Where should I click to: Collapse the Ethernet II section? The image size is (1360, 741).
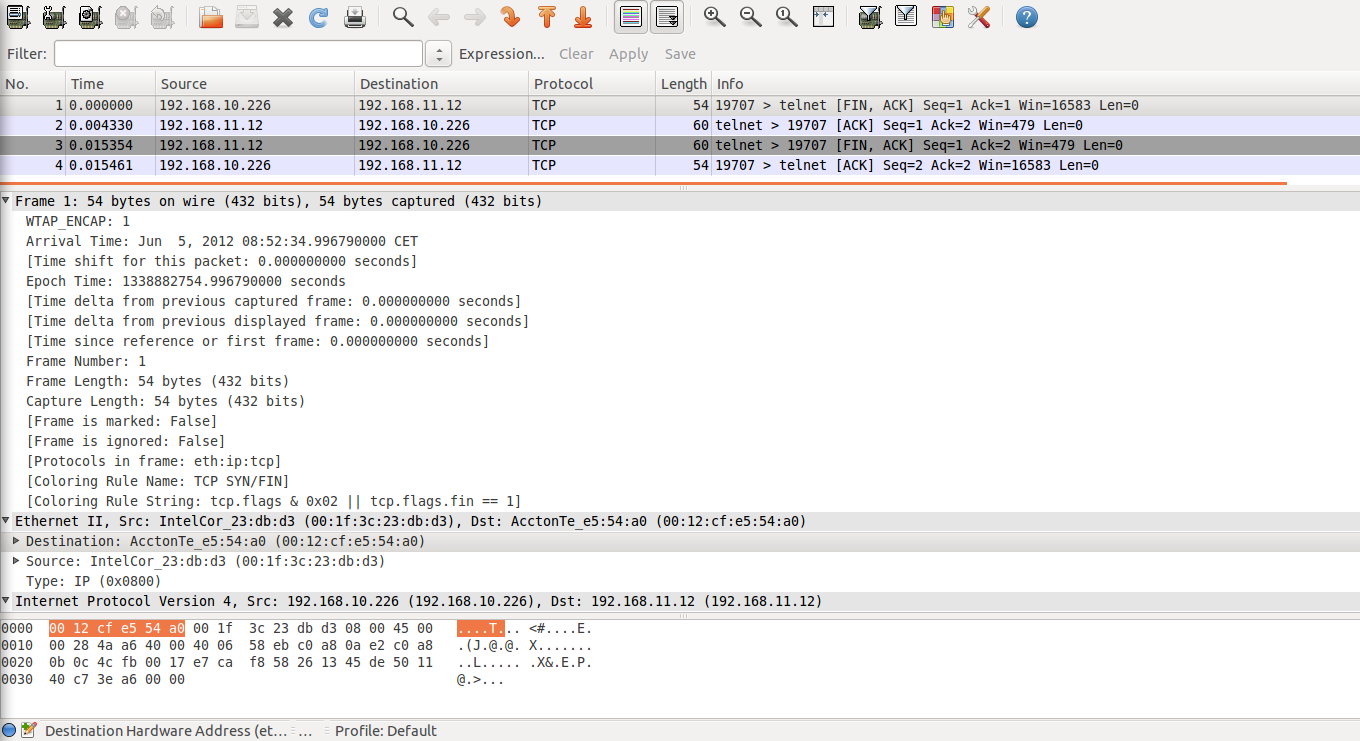click(7, 521)
